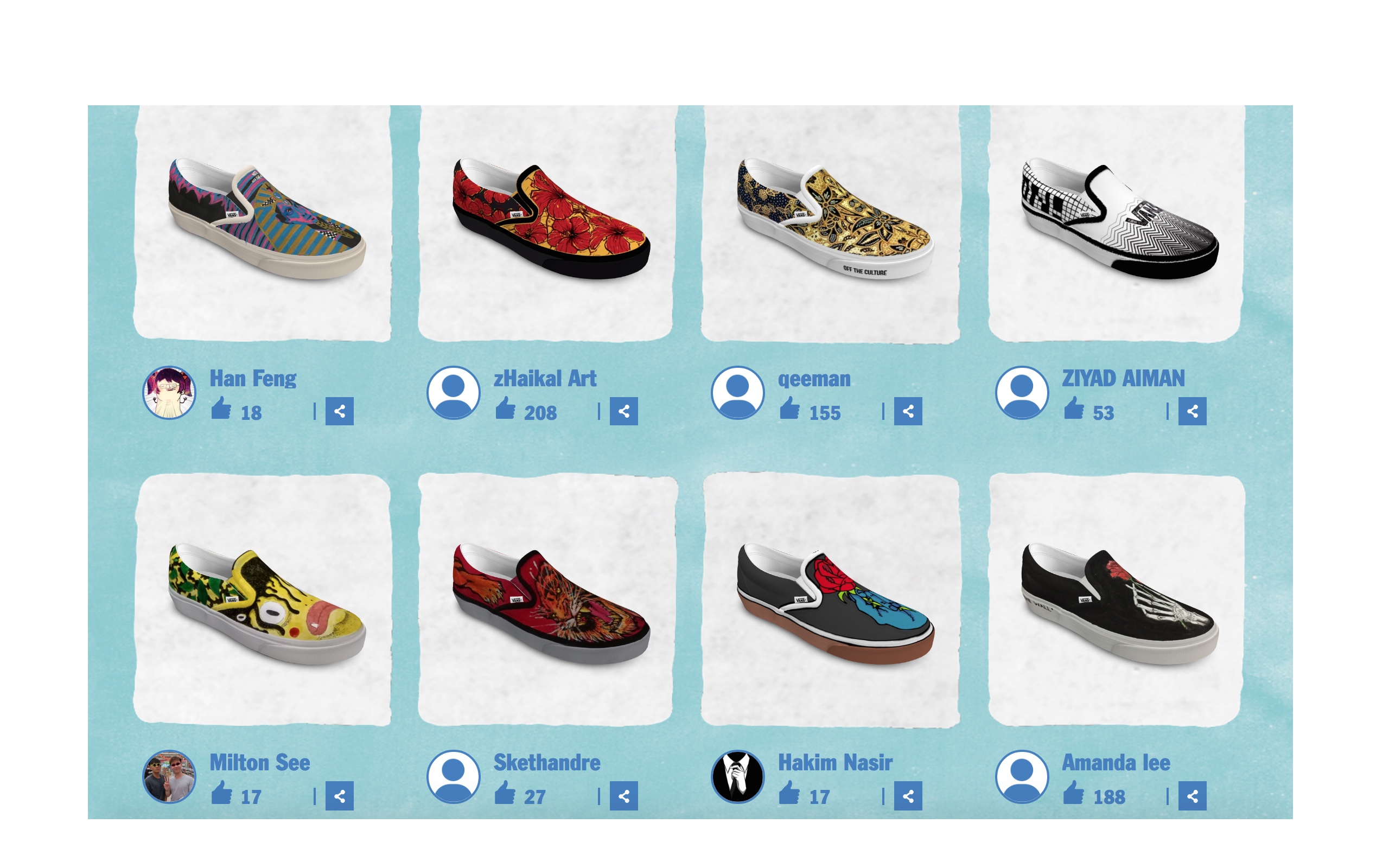Open the ZIYAD AIMAN name link
1389x868 pixels.
click(1123, 378)
